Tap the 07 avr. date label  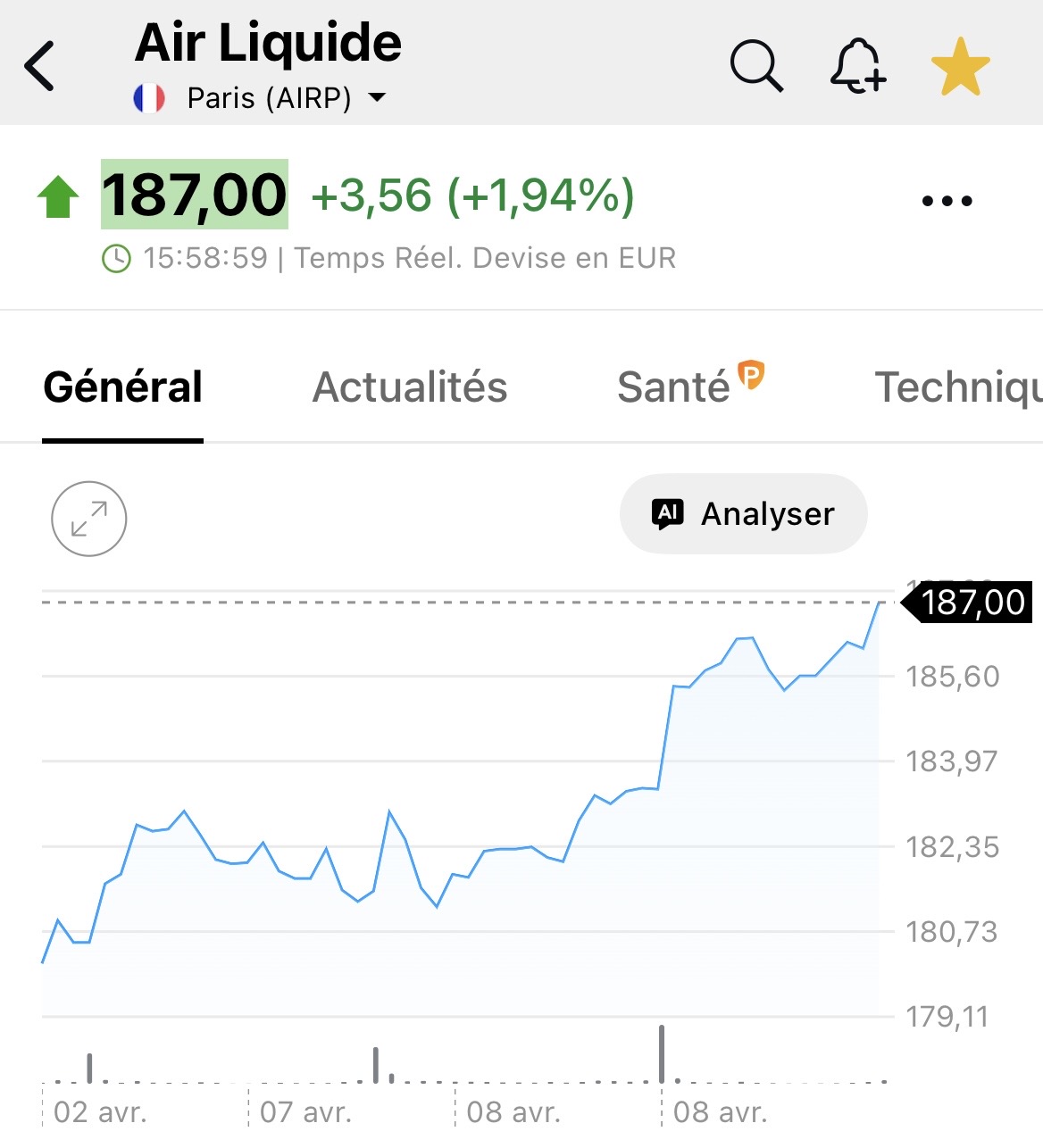tap(305, 1112)
